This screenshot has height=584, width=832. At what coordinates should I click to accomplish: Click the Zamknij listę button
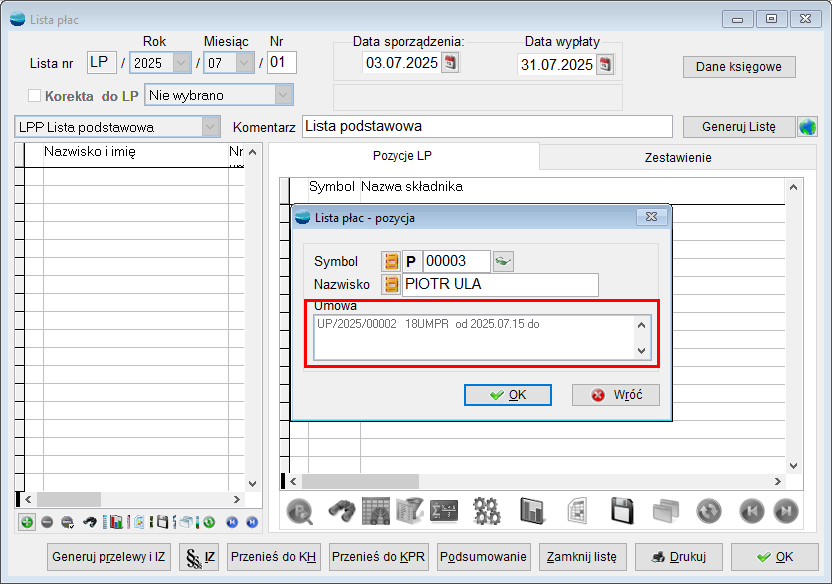pyautogui.click(x=582, y=557)
